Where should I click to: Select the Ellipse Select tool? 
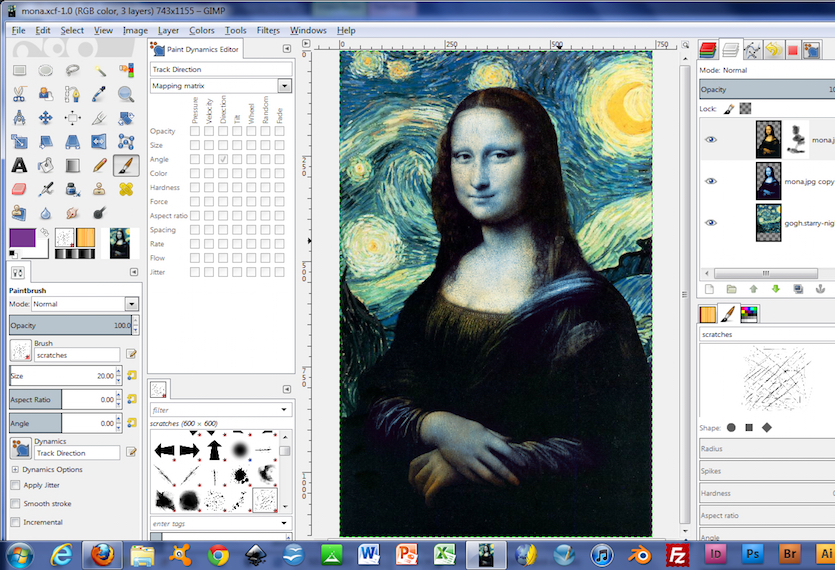click(x=46, y=70)
